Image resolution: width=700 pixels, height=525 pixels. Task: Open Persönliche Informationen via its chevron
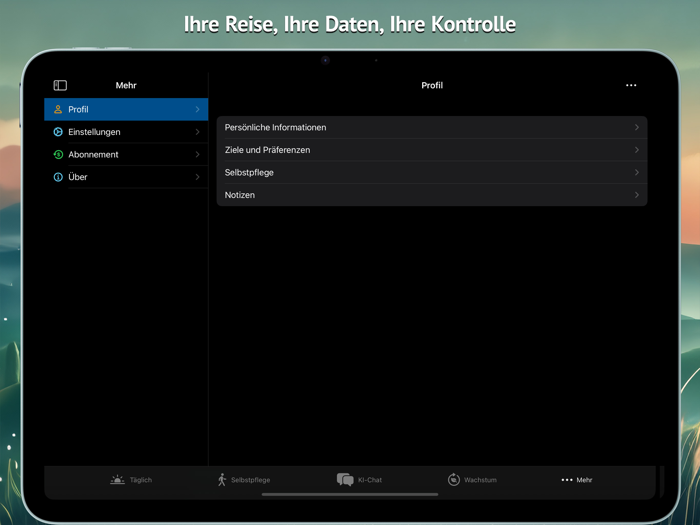click(x=637, y=127)
